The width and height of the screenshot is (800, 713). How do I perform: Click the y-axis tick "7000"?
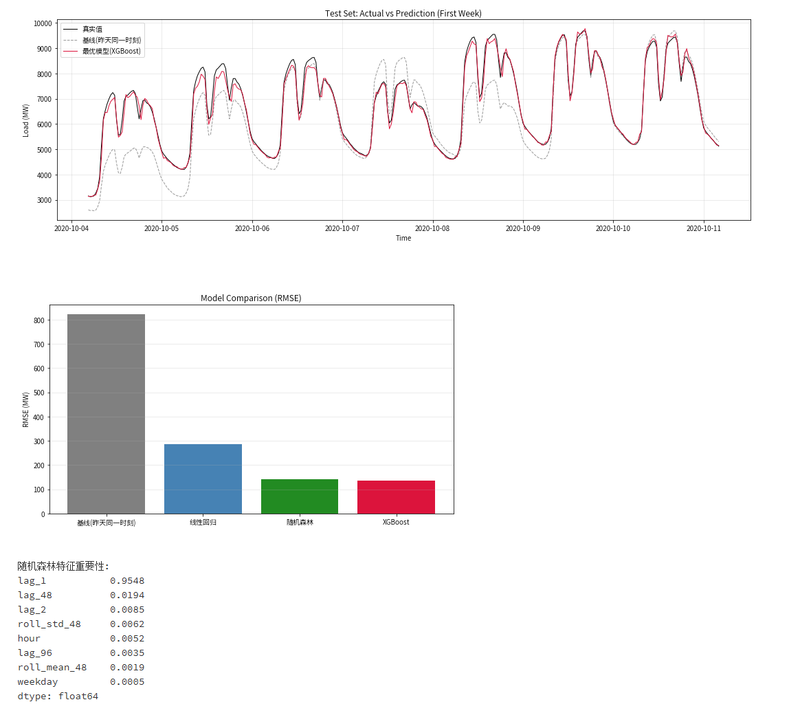tap(44, 99)
